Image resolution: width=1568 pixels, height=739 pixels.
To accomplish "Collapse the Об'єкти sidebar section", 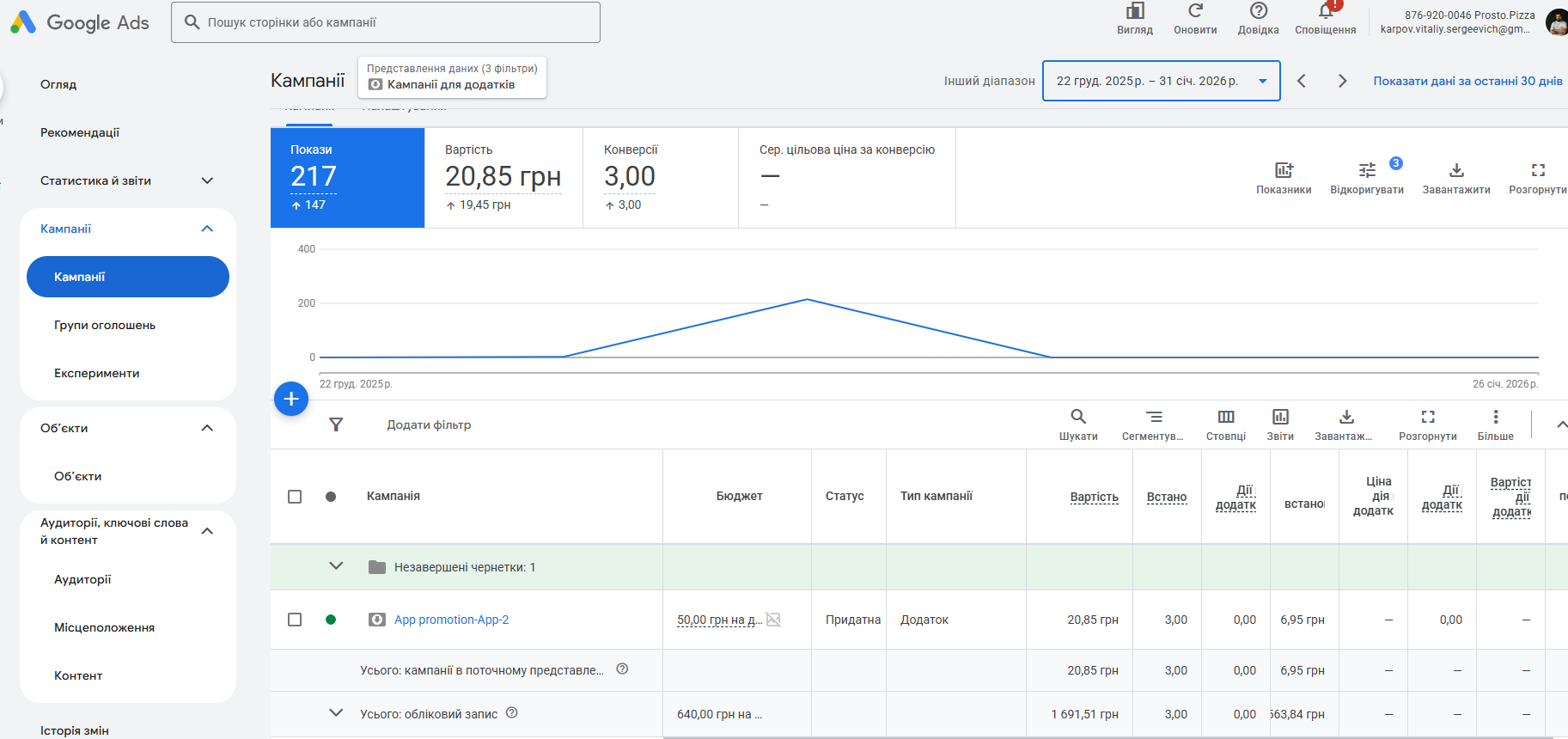I will point(207,428).
